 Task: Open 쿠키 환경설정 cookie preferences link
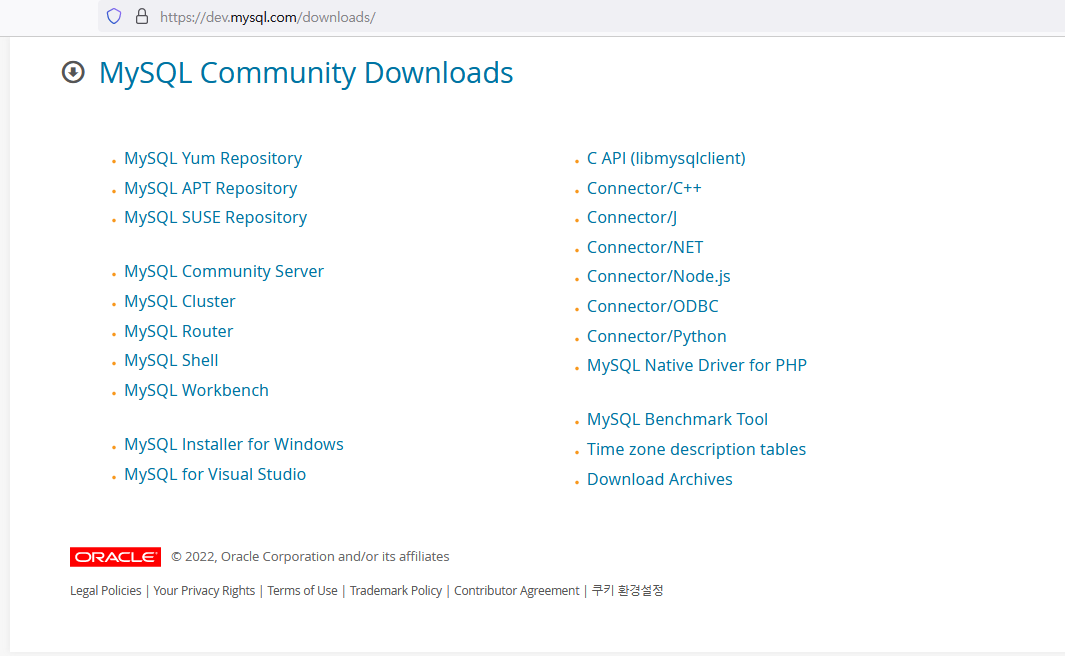pyautogui.click(x=627, y=591)
